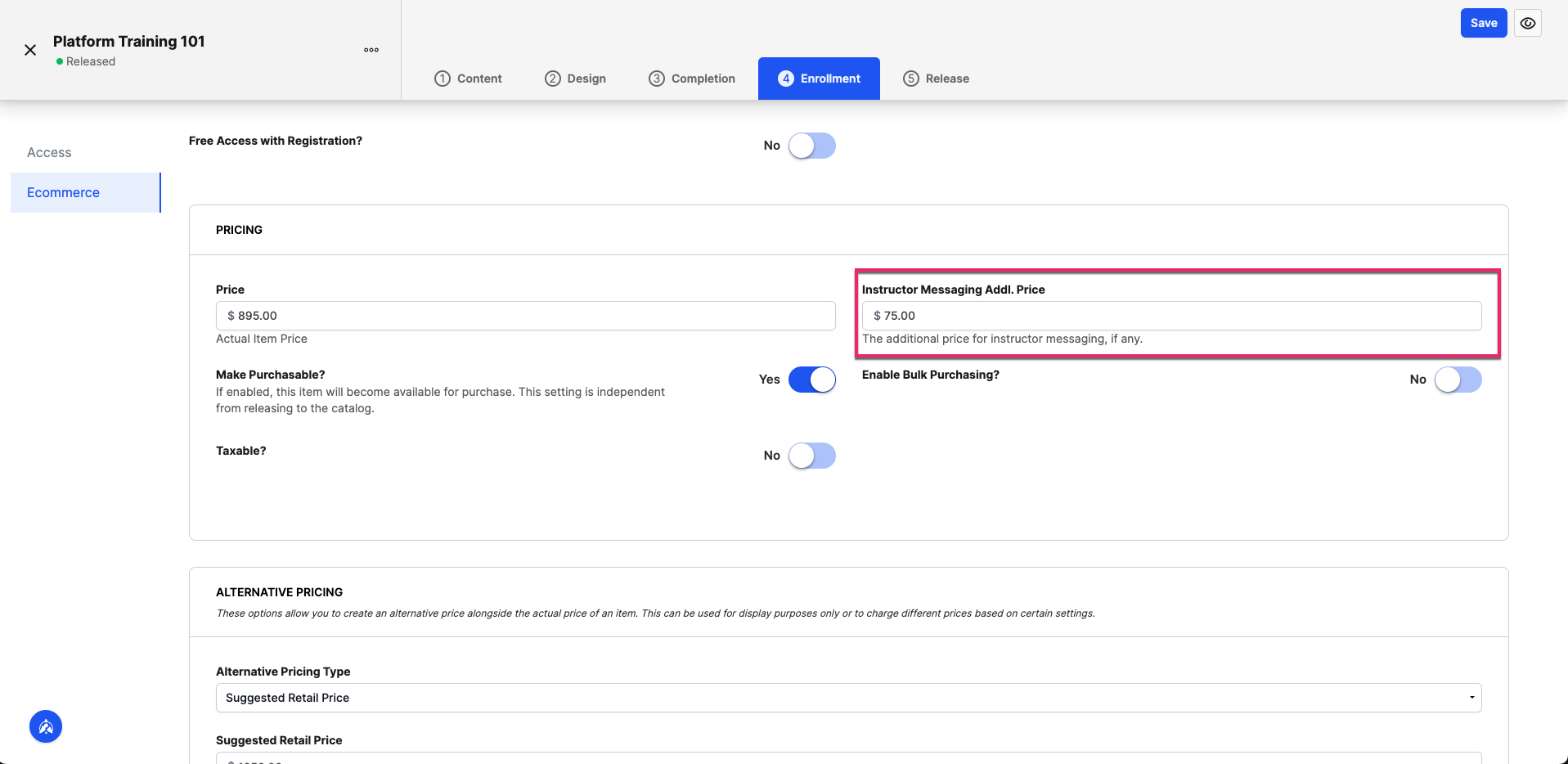Focus the Instructor Messaging Addl. Price field
This screenshot has height=764, width=1568.
1172,316
